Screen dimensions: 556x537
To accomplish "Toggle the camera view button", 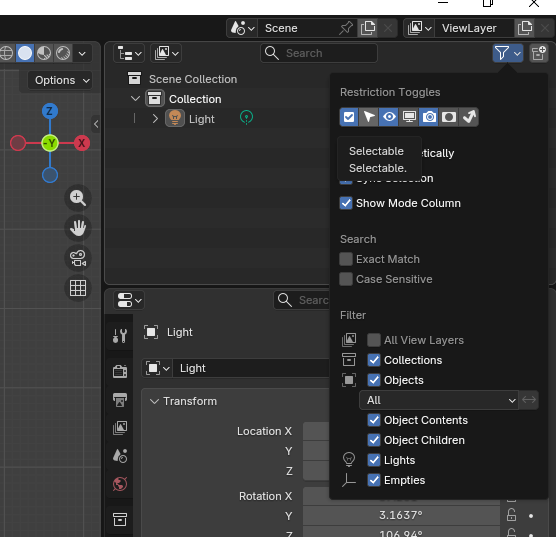I will (78, 258).
